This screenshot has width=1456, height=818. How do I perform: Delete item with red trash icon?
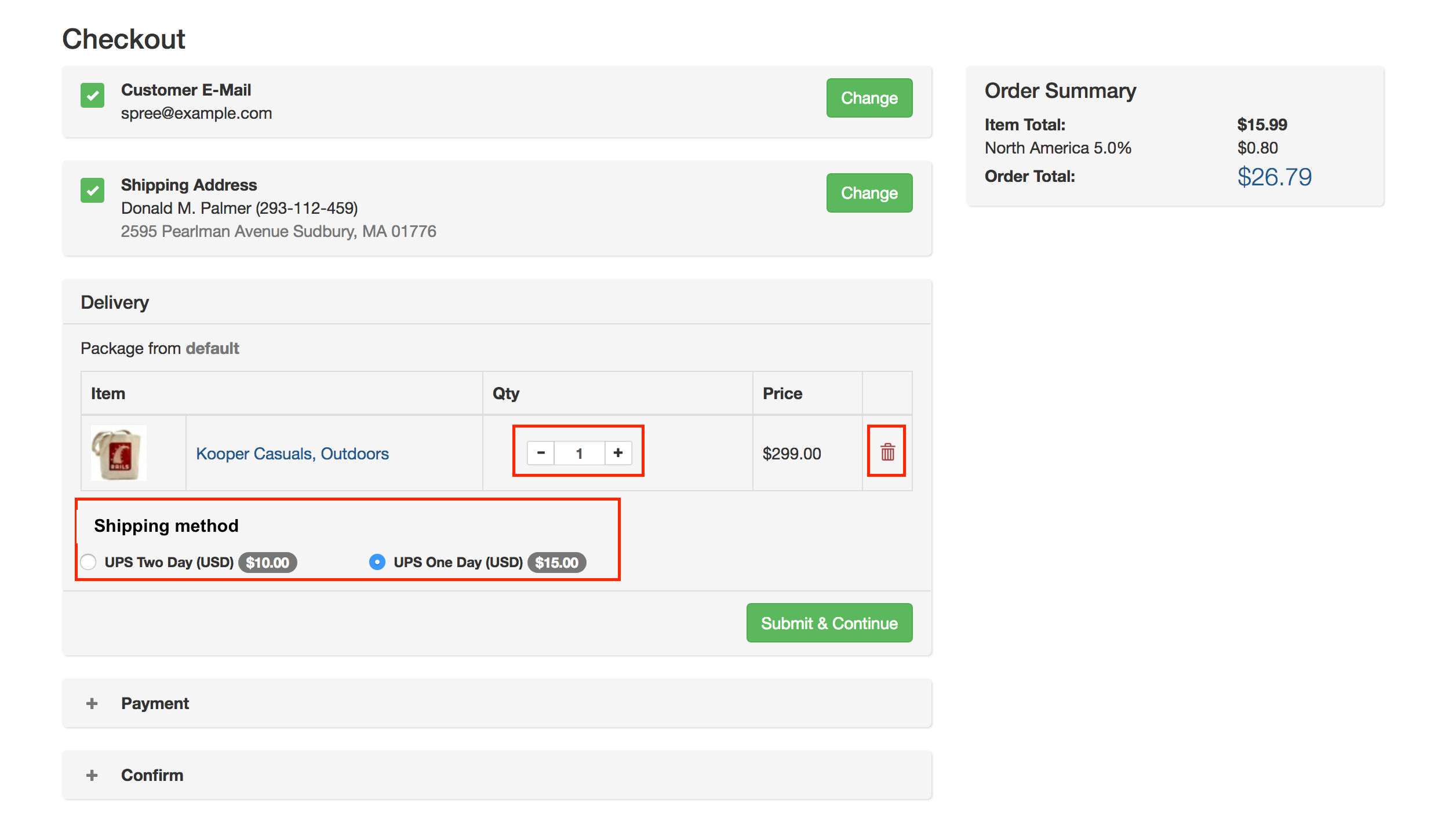tap(887, 452)
